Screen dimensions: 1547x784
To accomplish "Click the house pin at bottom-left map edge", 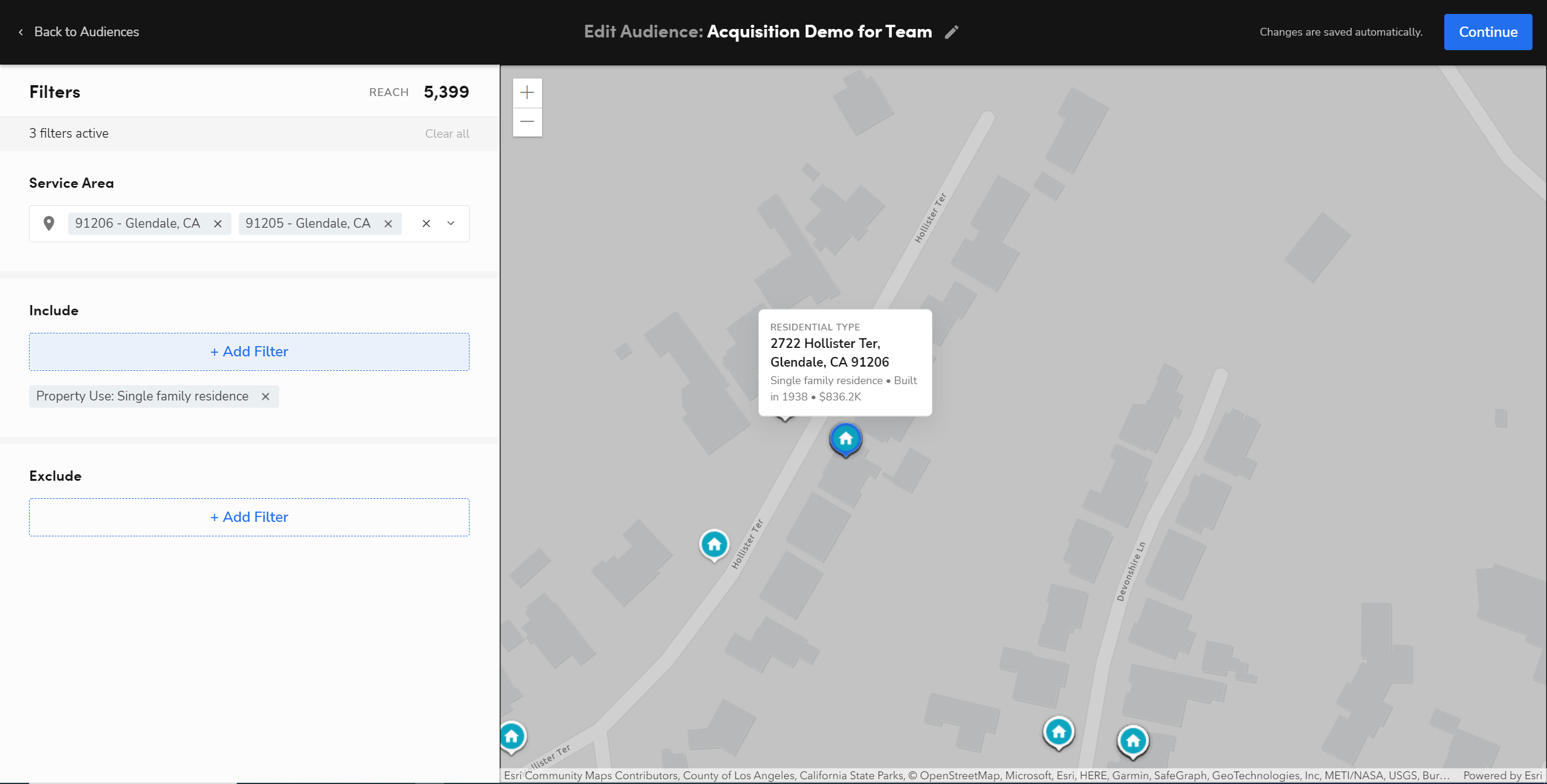I will (x=512, y=736).
